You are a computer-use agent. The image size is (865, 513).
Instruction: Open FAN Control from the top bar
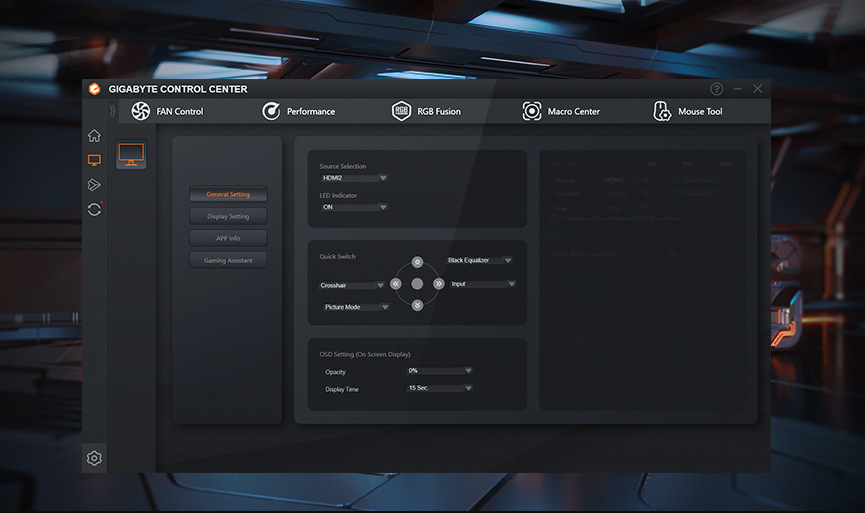[x=167, y=111]
